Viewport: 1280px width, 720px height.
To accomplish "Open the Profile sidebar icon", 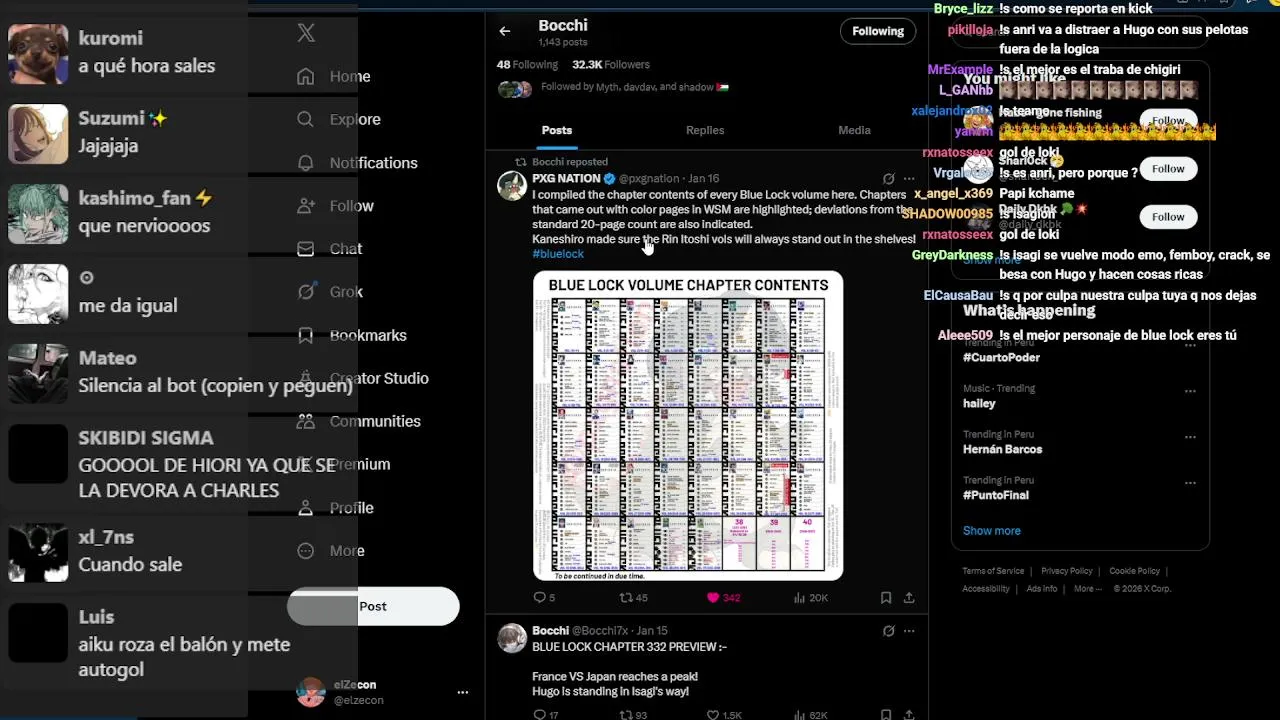I will 306,507.
